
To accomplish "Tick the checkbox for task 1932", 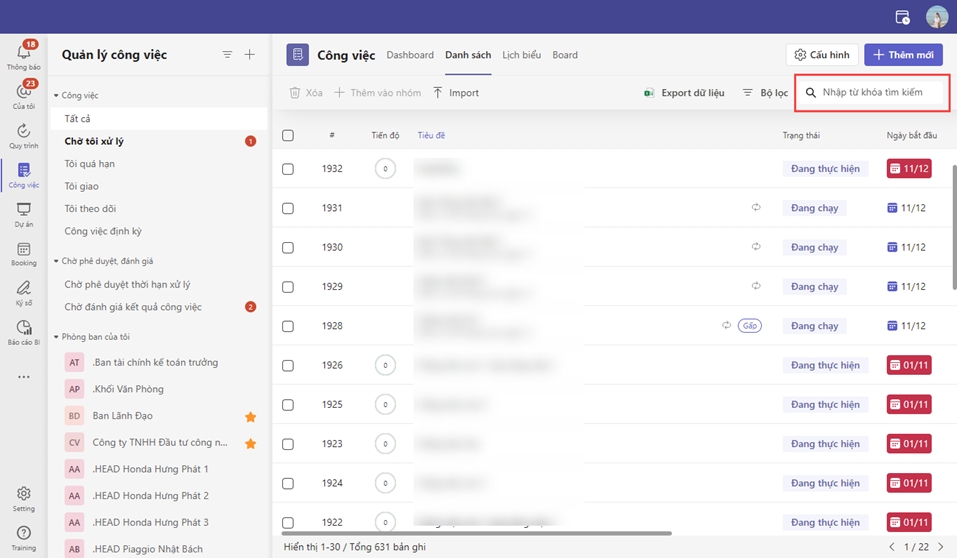I will click(288, 169).
